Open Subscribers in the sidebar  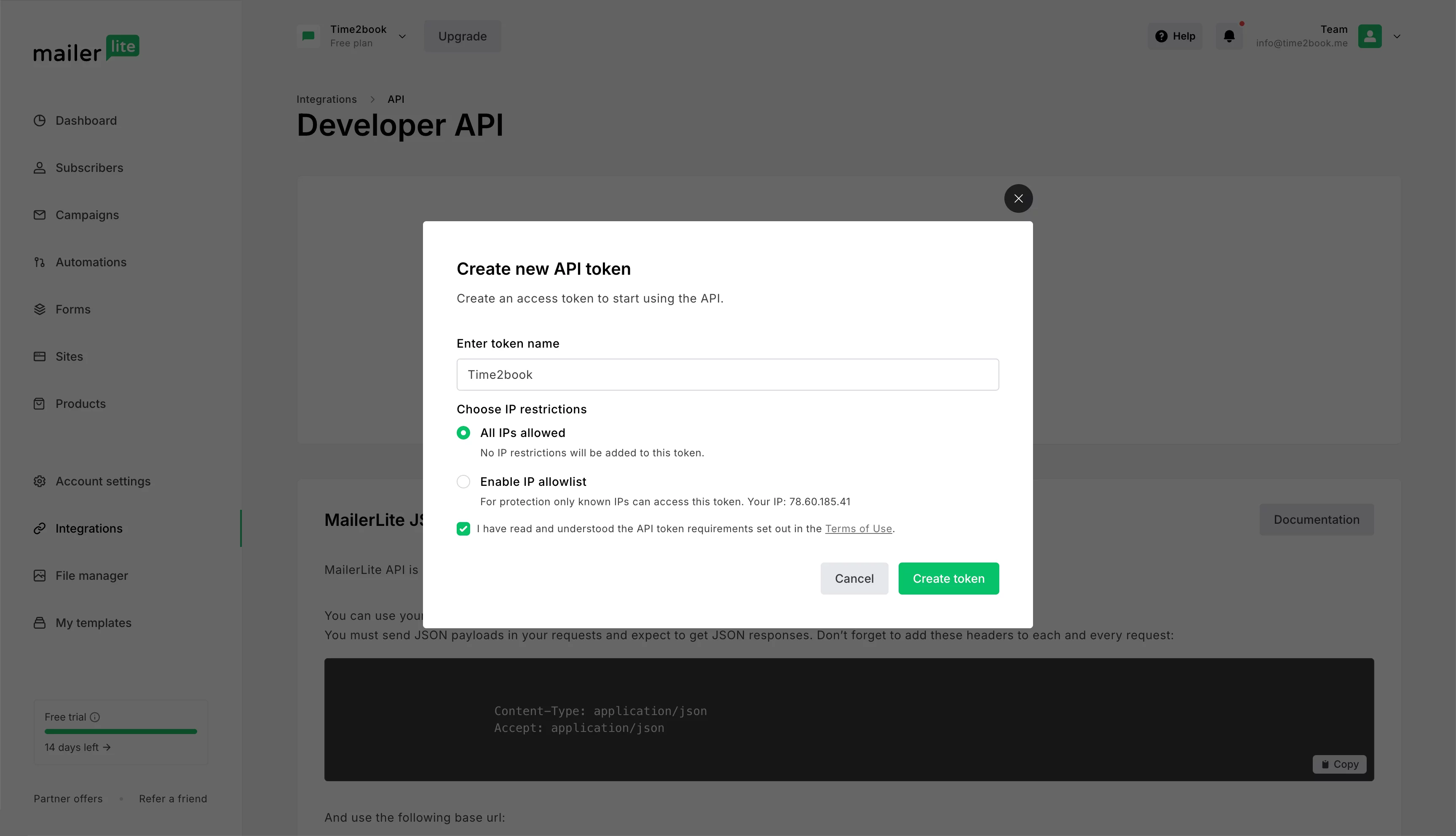point(89,168)
